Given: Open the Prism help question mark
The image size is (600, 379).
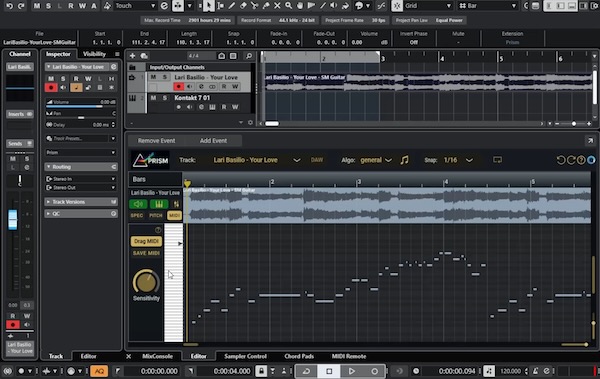Looking at the screenshot, I should coord(581,160).
